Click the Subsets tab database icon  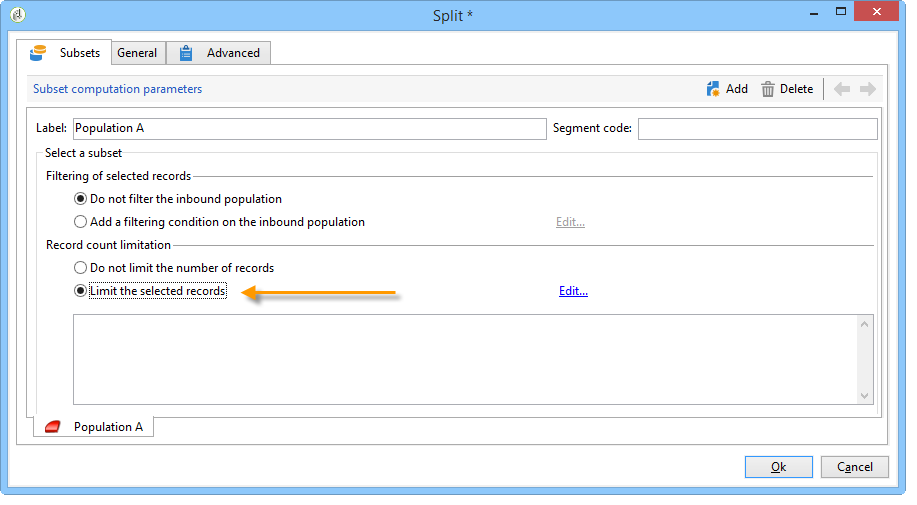coord(38,53)
